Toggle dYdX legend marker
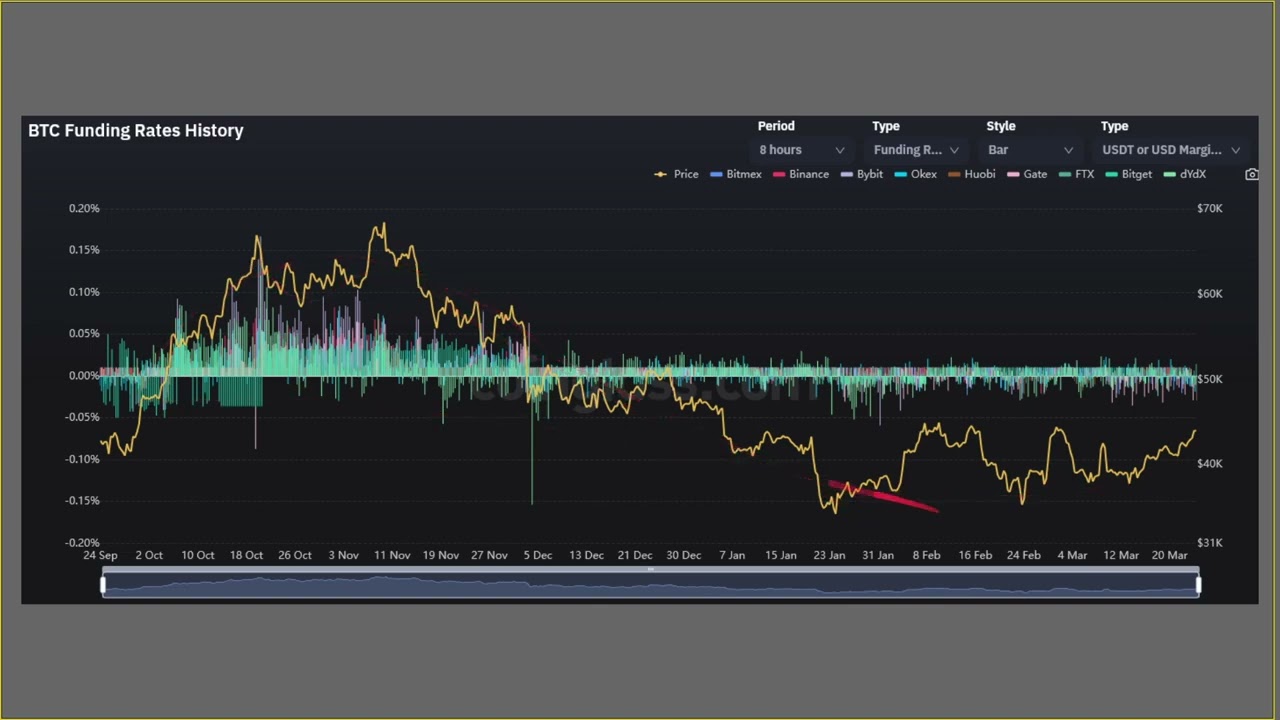The height and width of the screenshot is (720, 1280). click(1185, 174)
